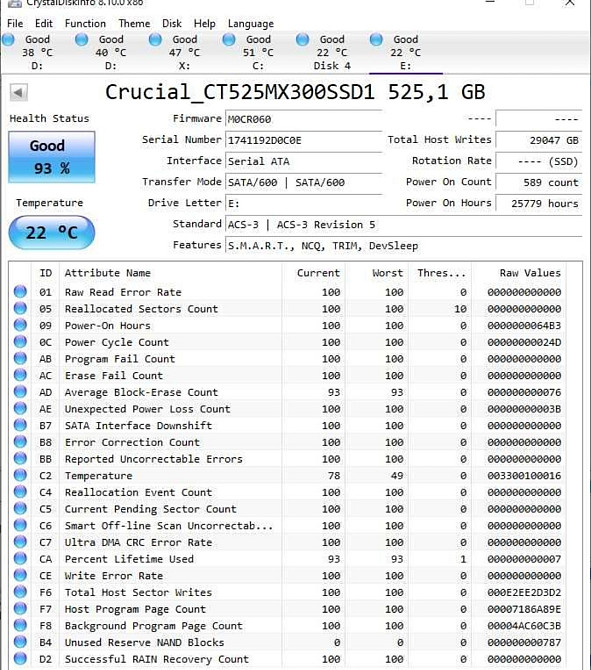Click status icon for Raw Read Error Rate
Image resolution: width=591 pixels, height=670 pixels.
pos(20,292)
